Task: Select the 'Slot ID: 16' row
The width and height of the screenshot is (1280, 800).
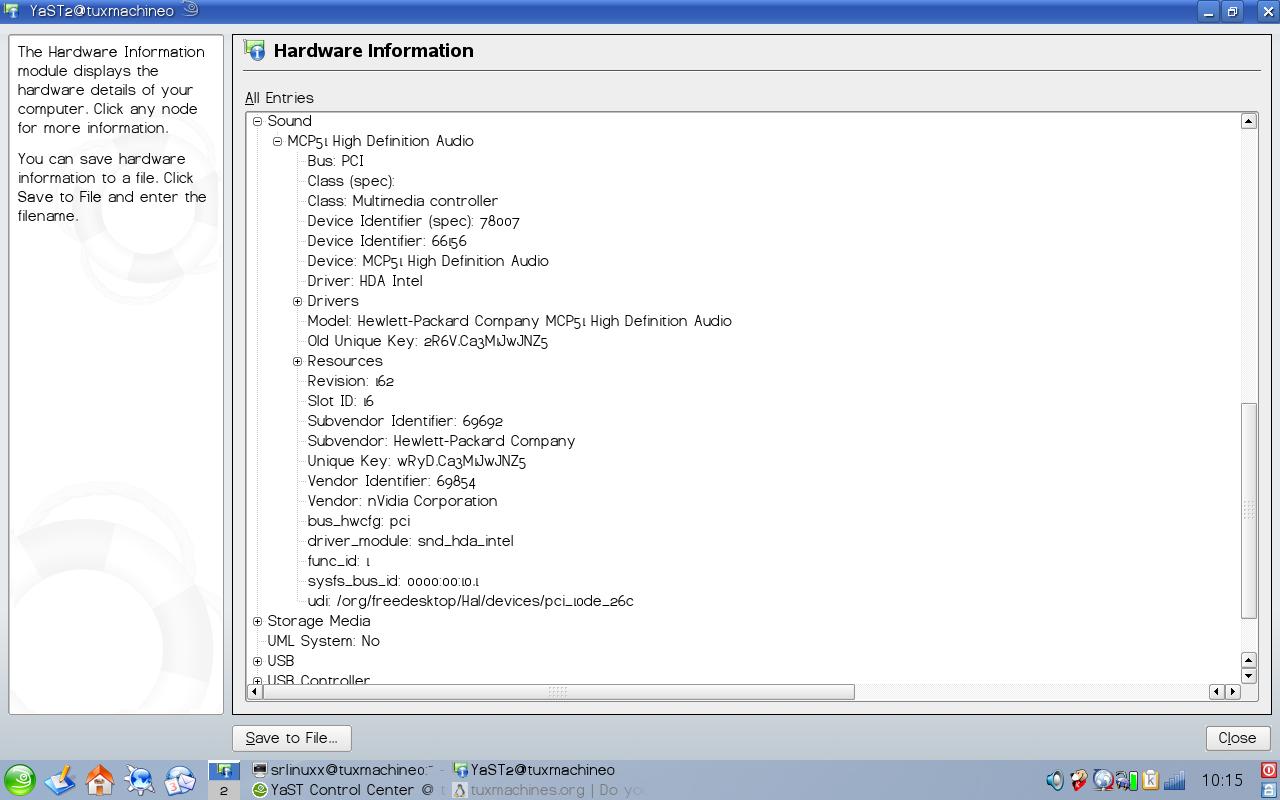Action: pos(340,401)
